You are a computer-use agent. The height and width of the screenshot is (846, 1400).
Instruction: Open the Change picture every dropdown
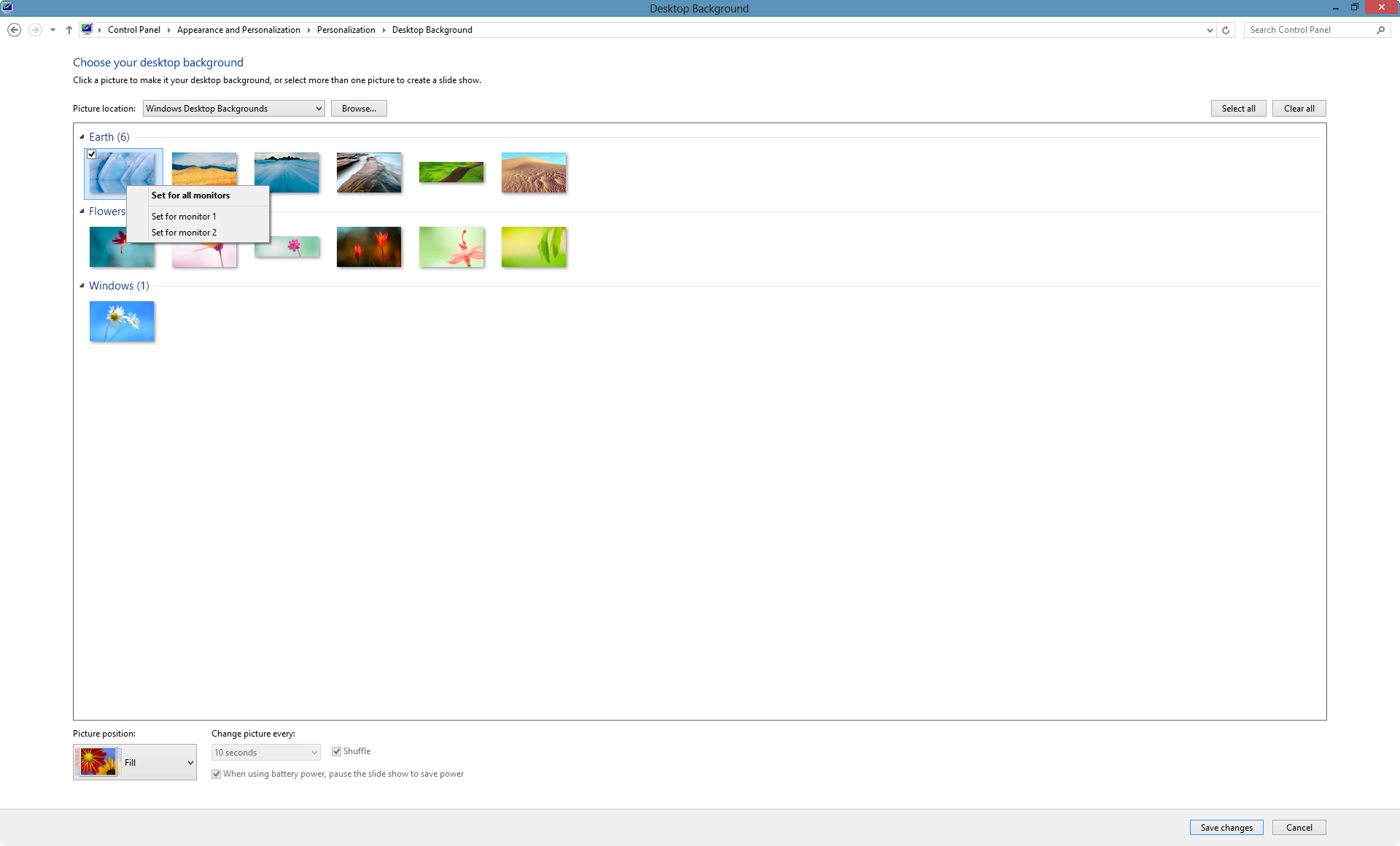click(x=265, y=752)
